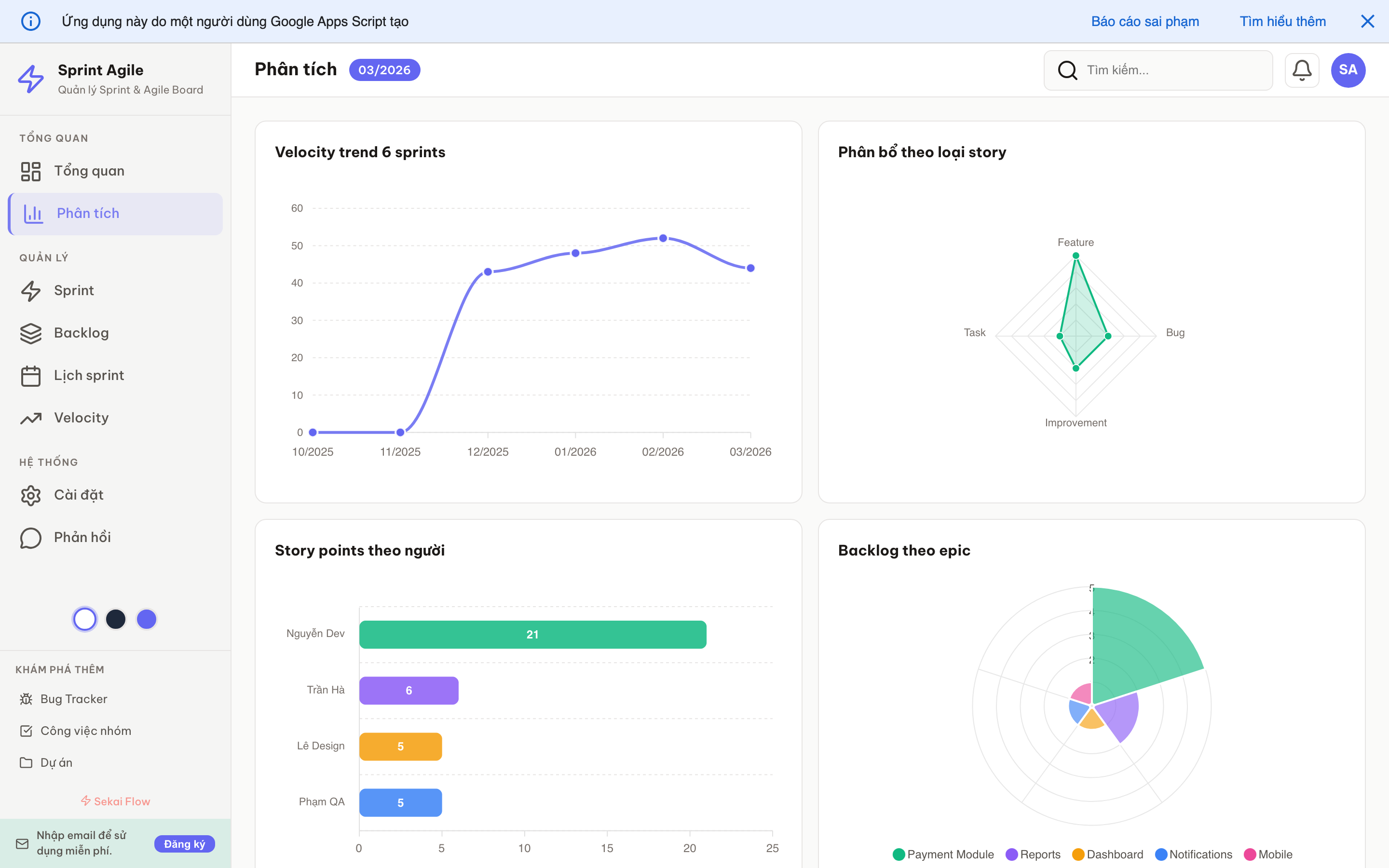The height and width of the screenshot is (868, 1389).
Task: Click the Velocity trend icon
Action: coord(31,418)
